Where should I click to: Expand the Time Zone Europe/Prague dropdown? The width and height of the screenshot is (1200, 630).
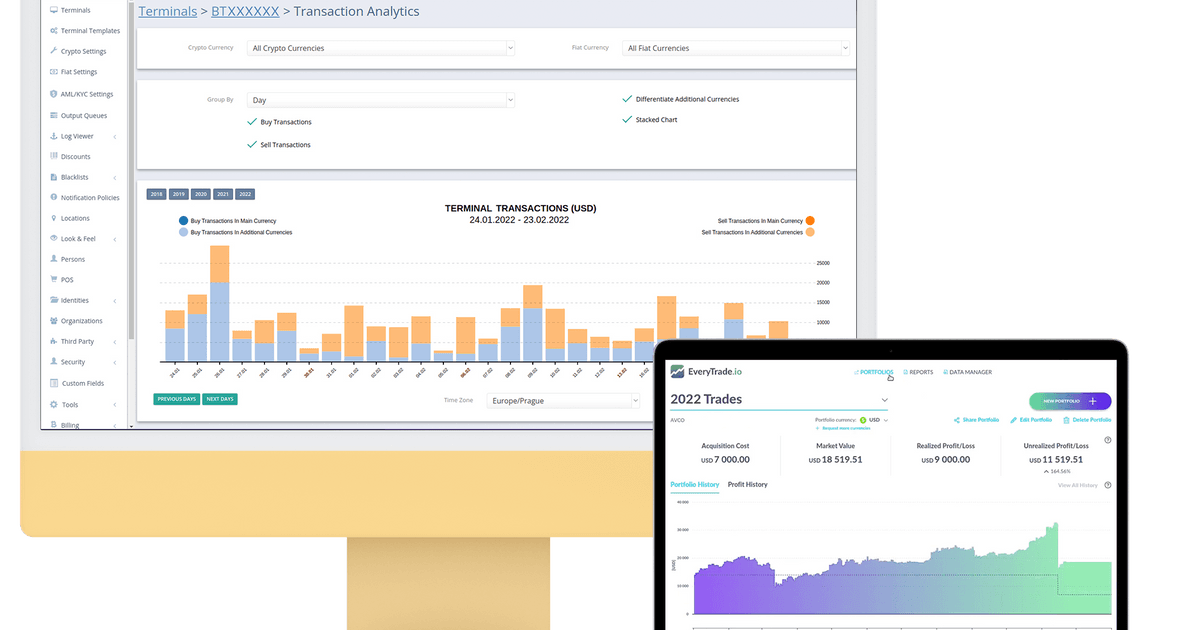click(x=563, y=400)
